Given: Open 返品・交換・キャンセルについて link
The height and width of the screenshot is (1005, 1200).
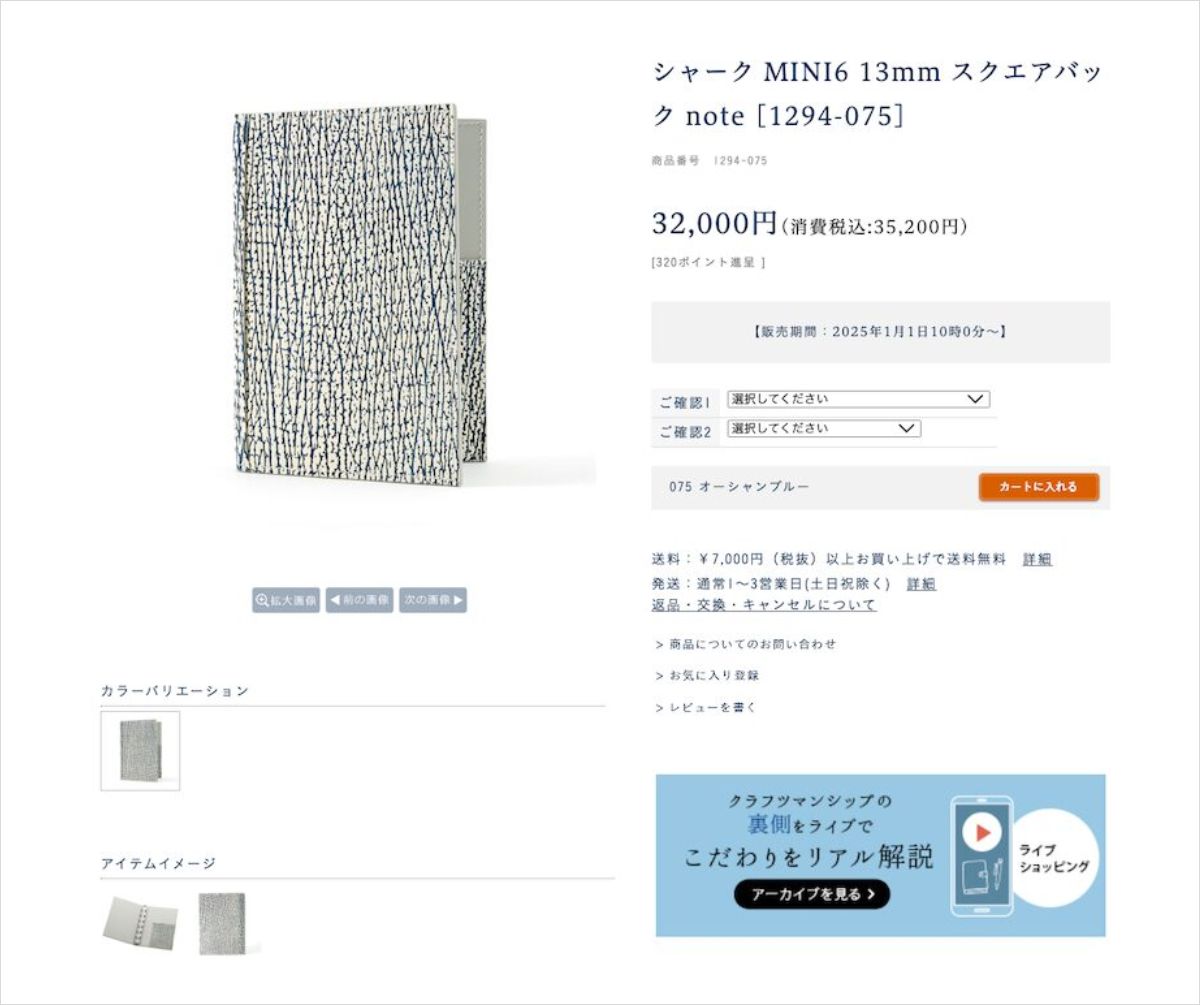Looking at the screenshot, I should 764,605.
